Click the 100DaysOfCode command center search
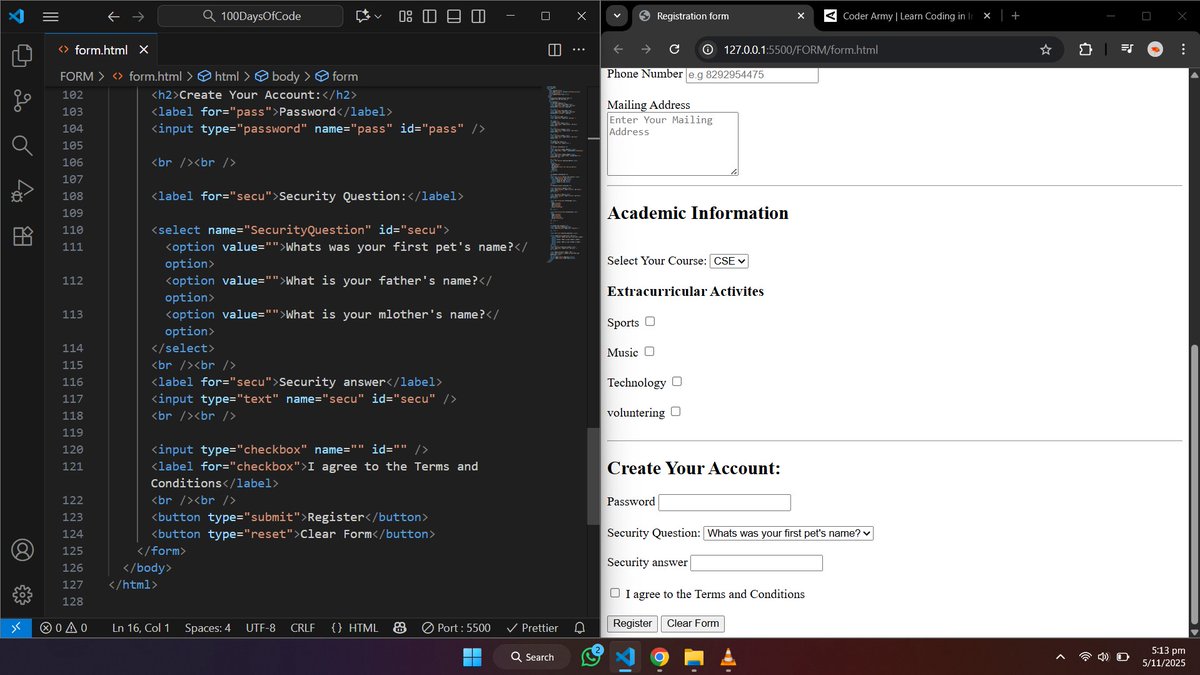 pyautogui.click(x=251, y=16)
